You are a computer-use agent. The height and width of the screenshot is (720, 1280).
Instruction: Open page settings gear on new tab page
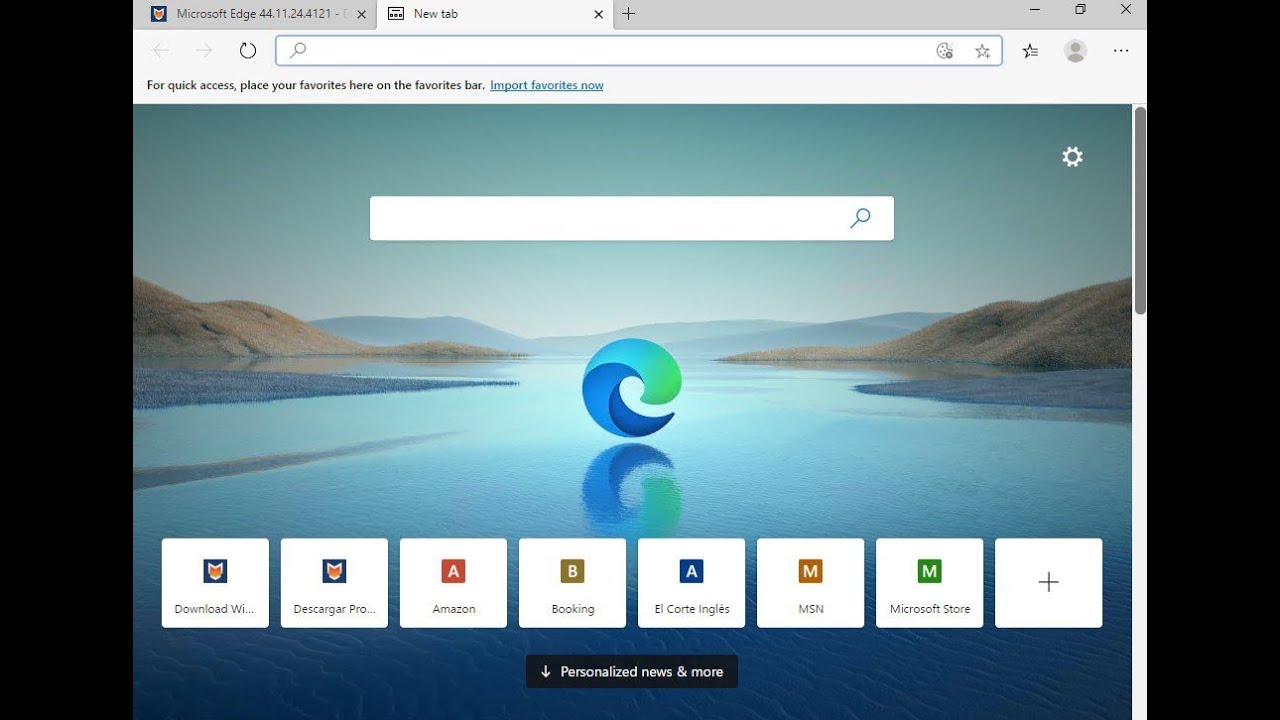(1073, 157)
